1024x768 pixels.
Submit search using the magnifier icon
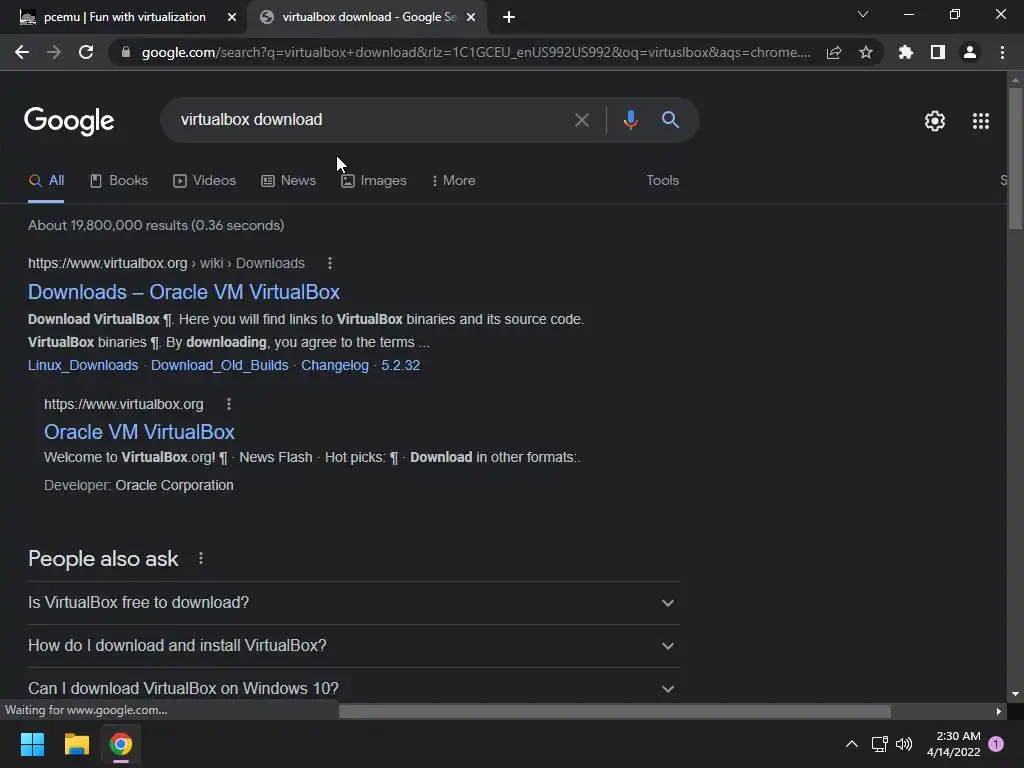pos(670,120)
